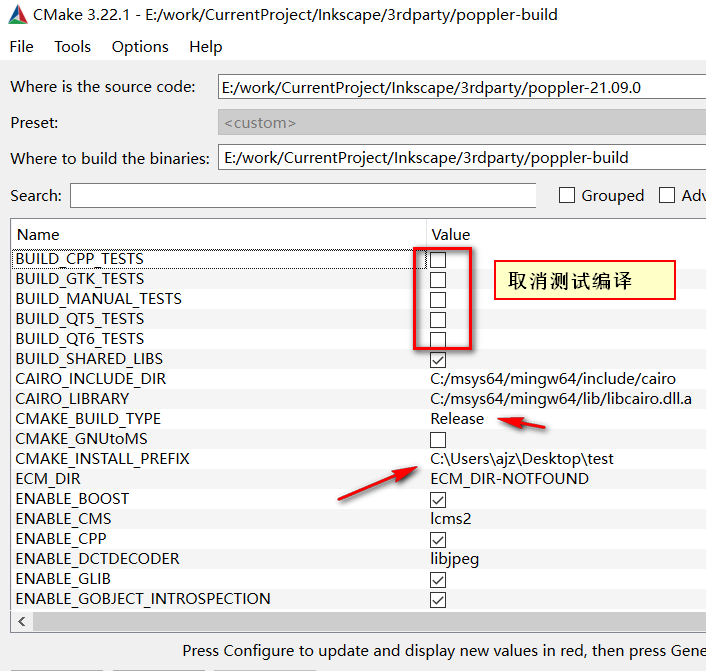Select the CMAKE_BUILD_TYPE row name
Screen dimensions: 706x671
pyautogui.click(x=88, y=419)
